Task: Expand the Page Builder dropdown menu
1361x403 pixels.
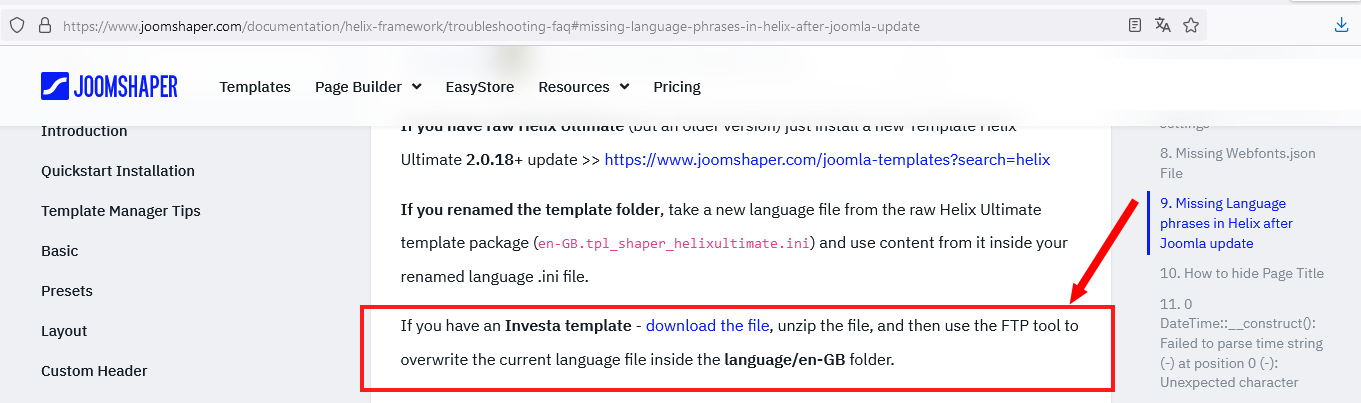Action: (368, 87)
